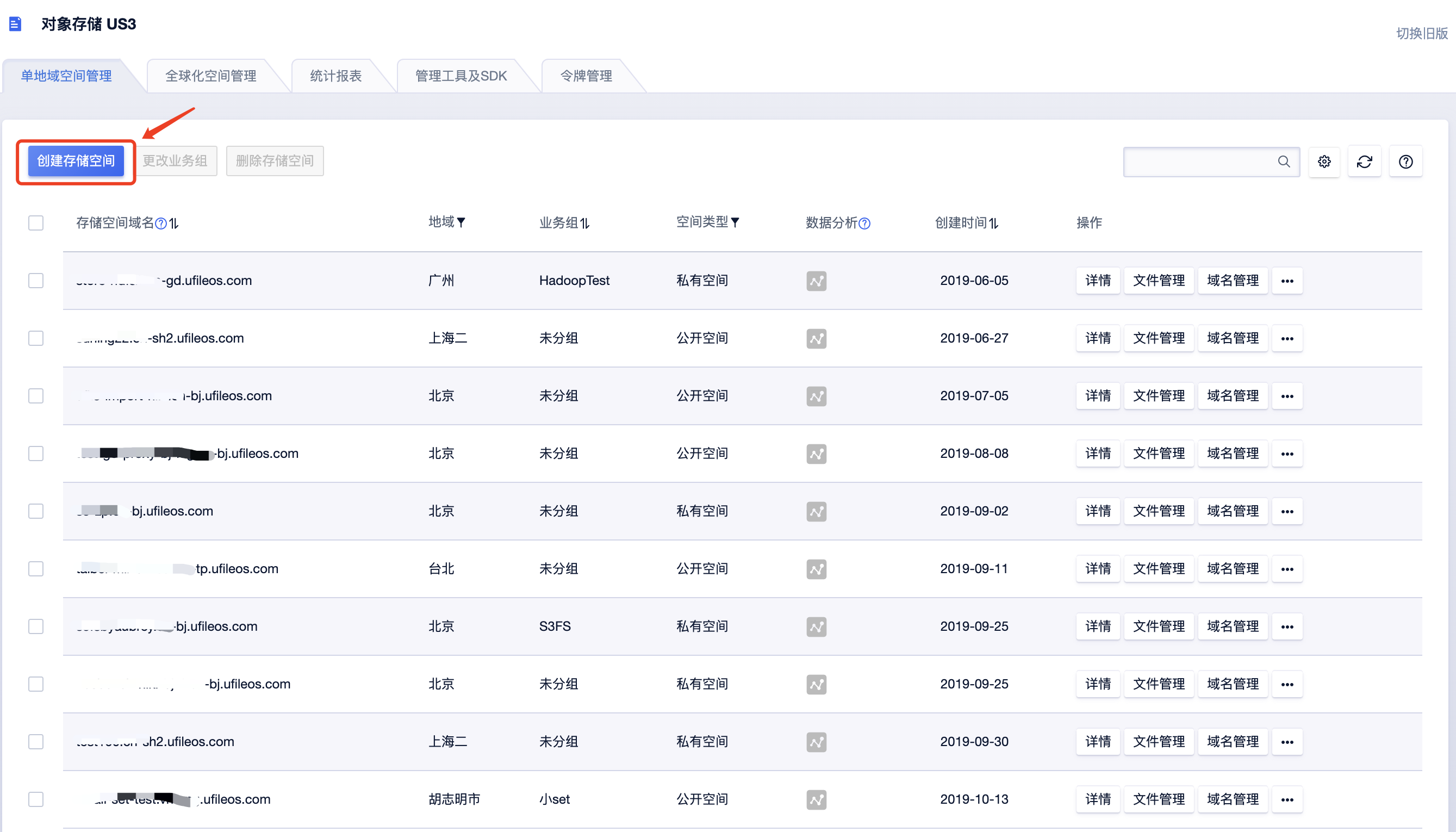This screenshot has width=1456, height=832.
Task: Click the 2019-09-30 creation date cell
Action: tap(974, 742)
